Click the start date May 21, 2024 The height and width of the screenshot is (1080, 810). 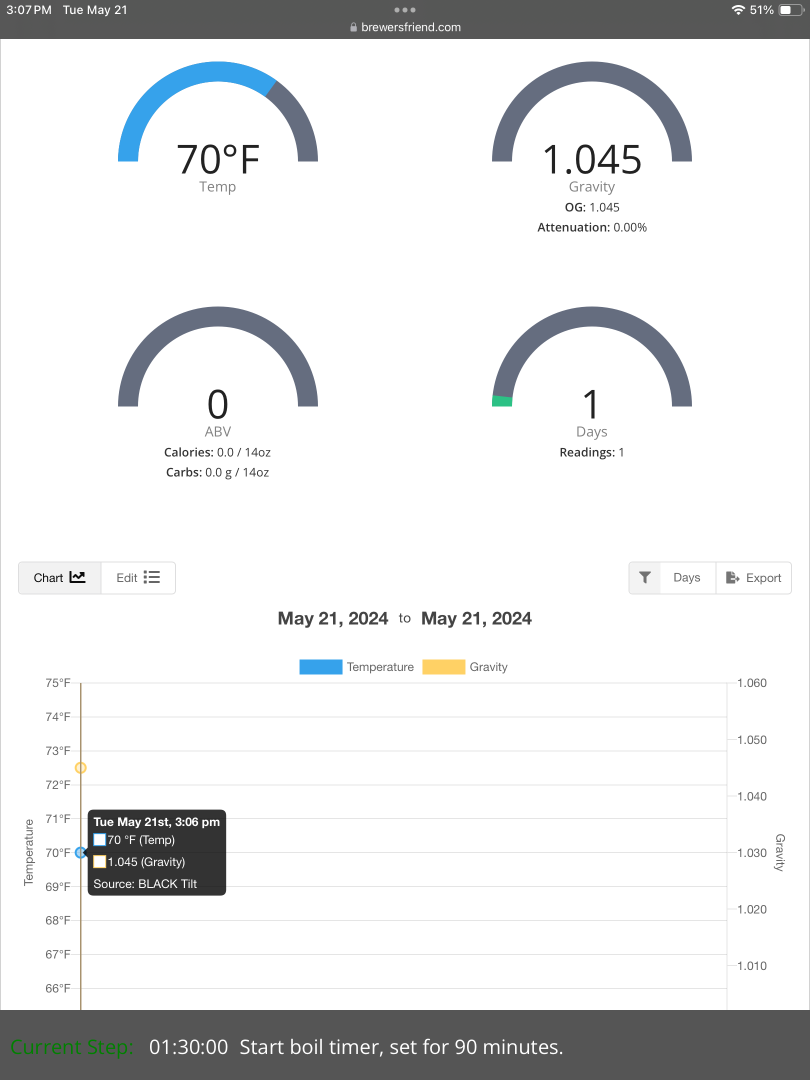point(333,619)
